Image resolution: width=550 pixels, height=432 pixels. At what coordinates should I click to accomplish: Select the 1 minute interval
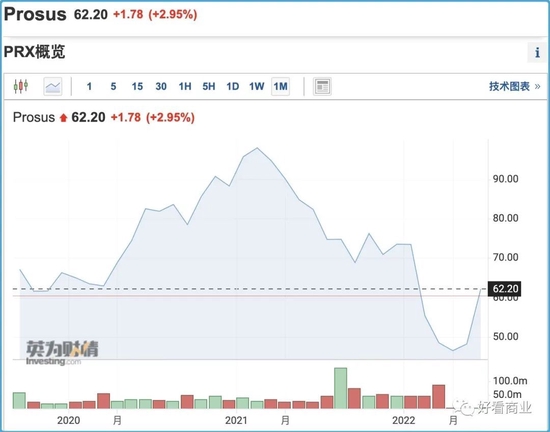(x=89, y=86)
